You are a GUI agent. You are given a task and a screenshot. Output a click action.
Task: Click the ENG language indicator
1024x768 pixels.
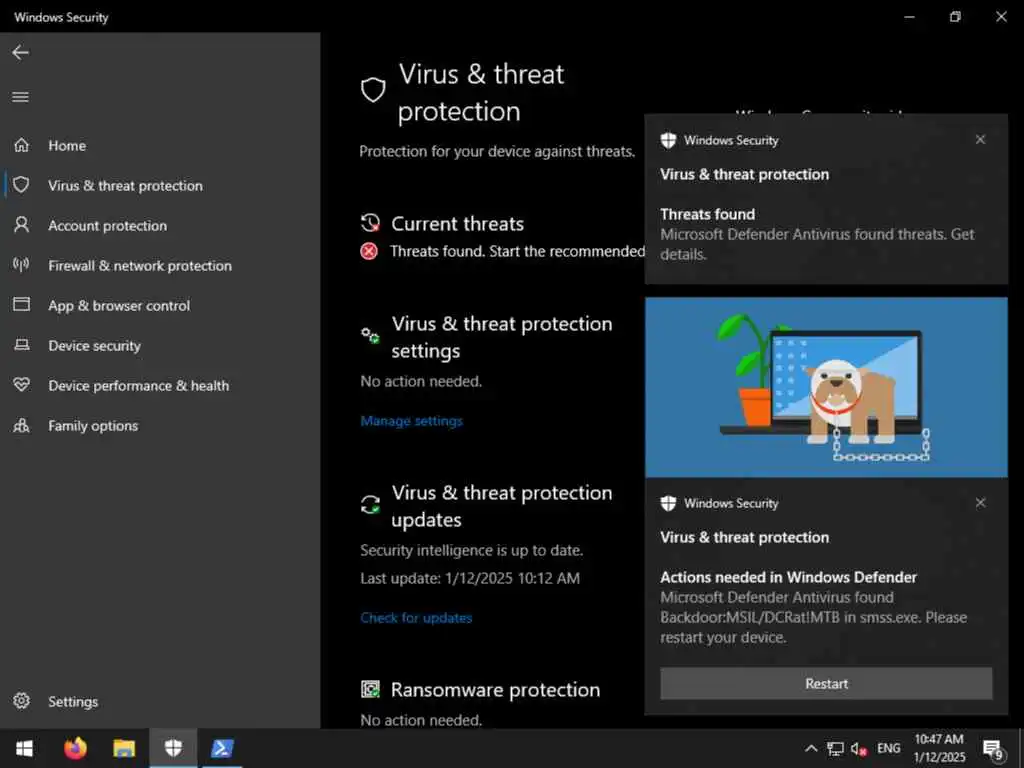click(x=888, y=748)
